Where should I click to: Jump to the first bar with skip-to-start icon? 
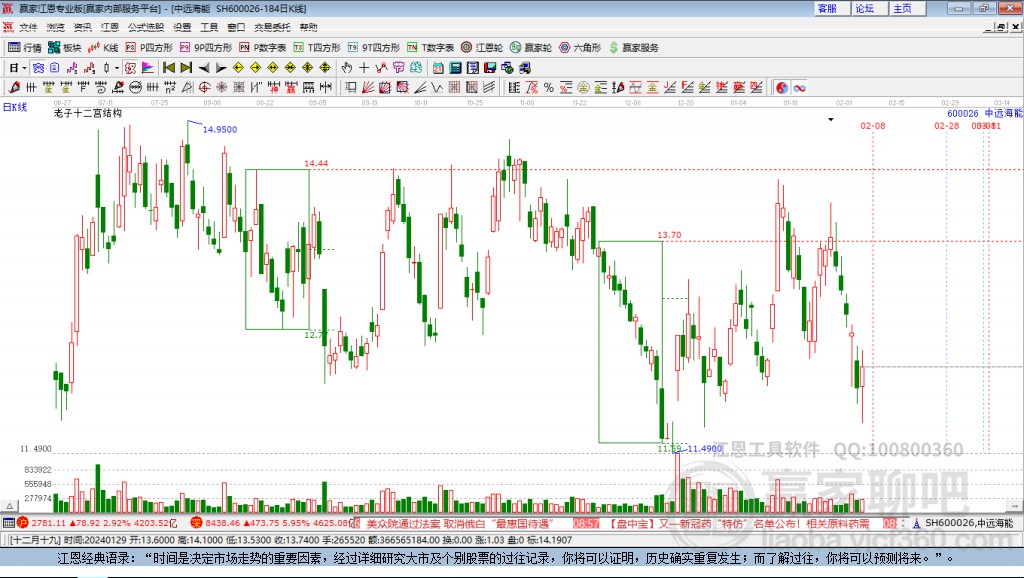[168, 67]
